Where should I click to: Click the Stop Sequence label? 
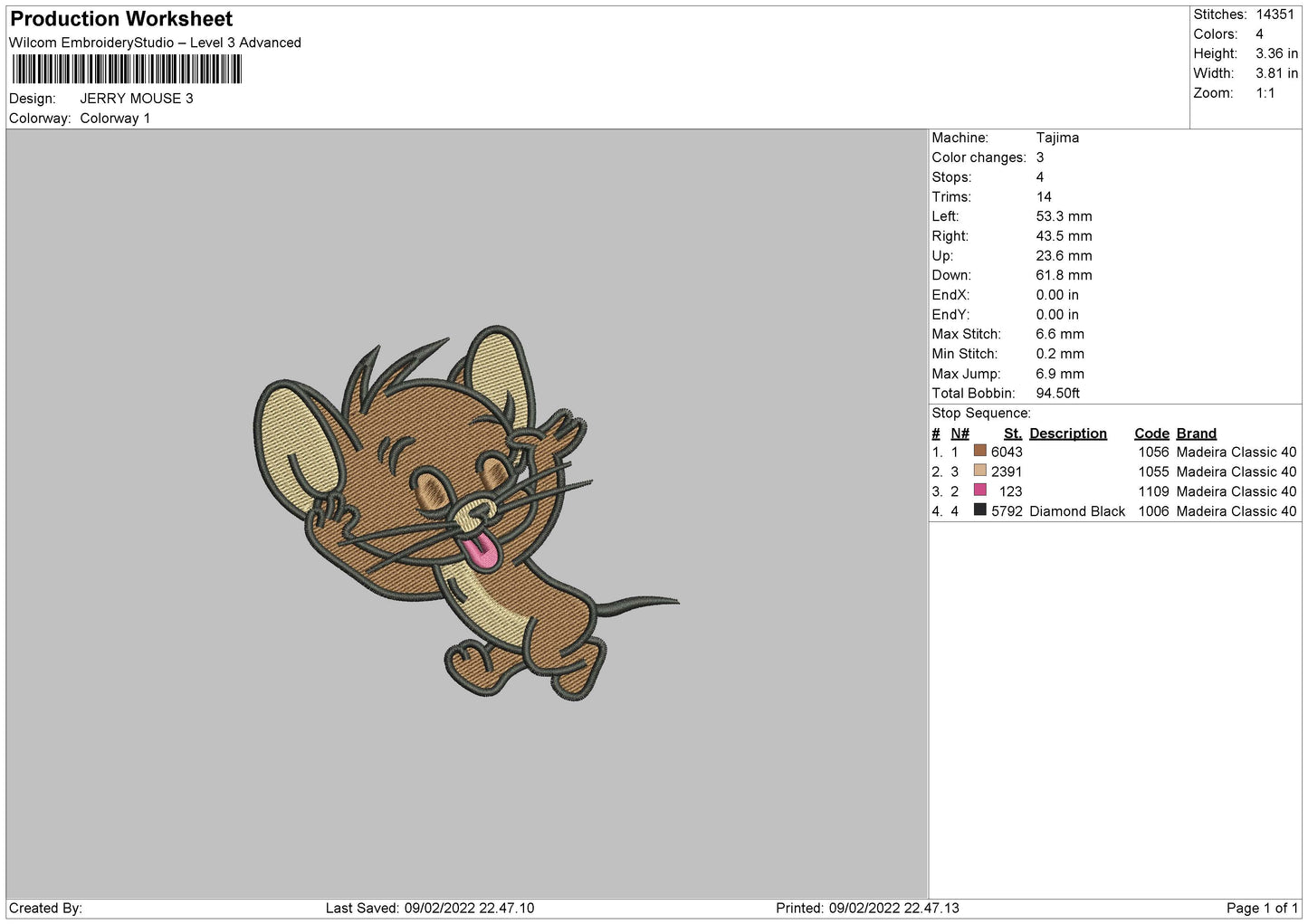981,414
